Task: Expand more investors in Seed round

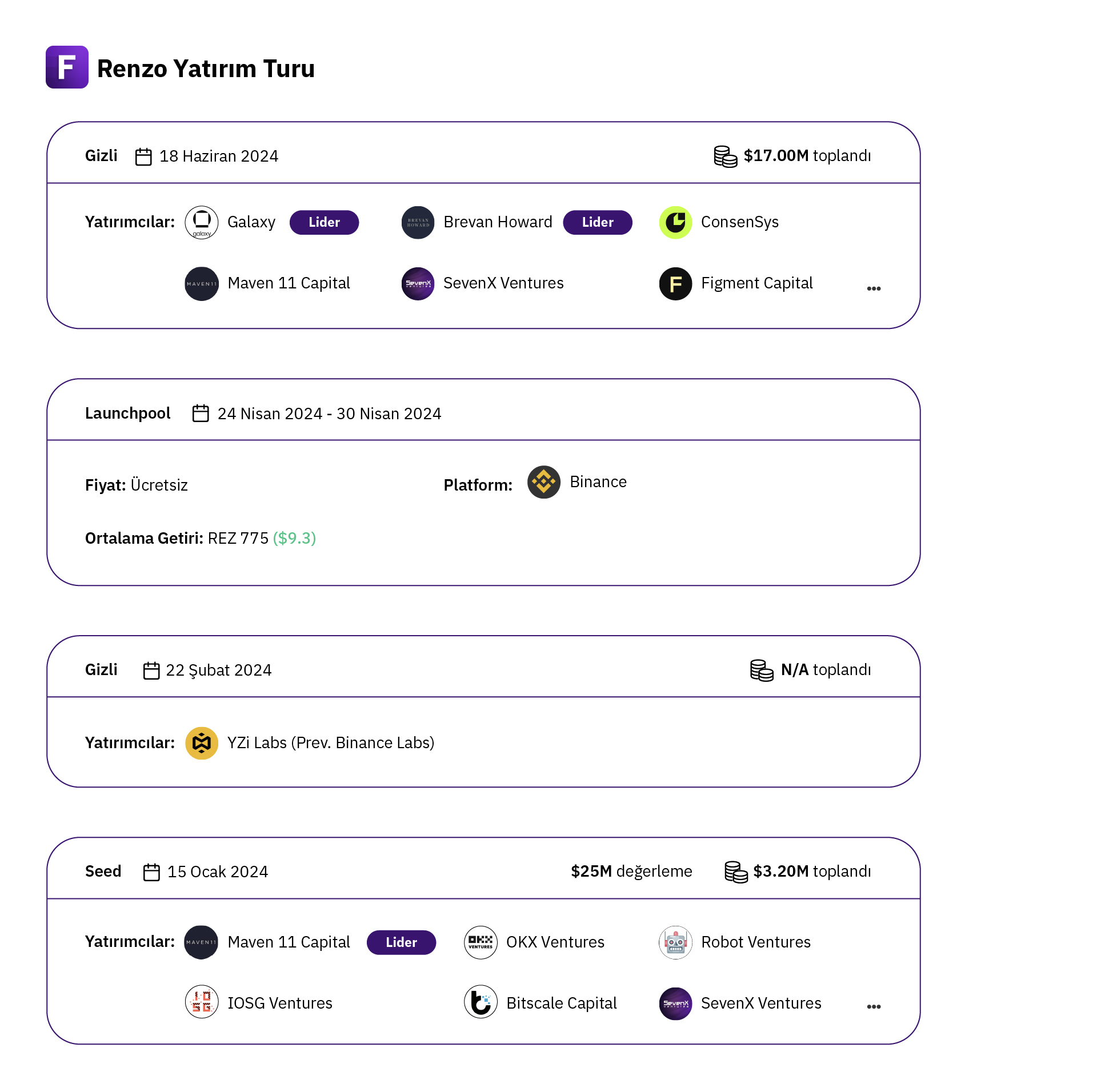Action: pos(874,1007)
